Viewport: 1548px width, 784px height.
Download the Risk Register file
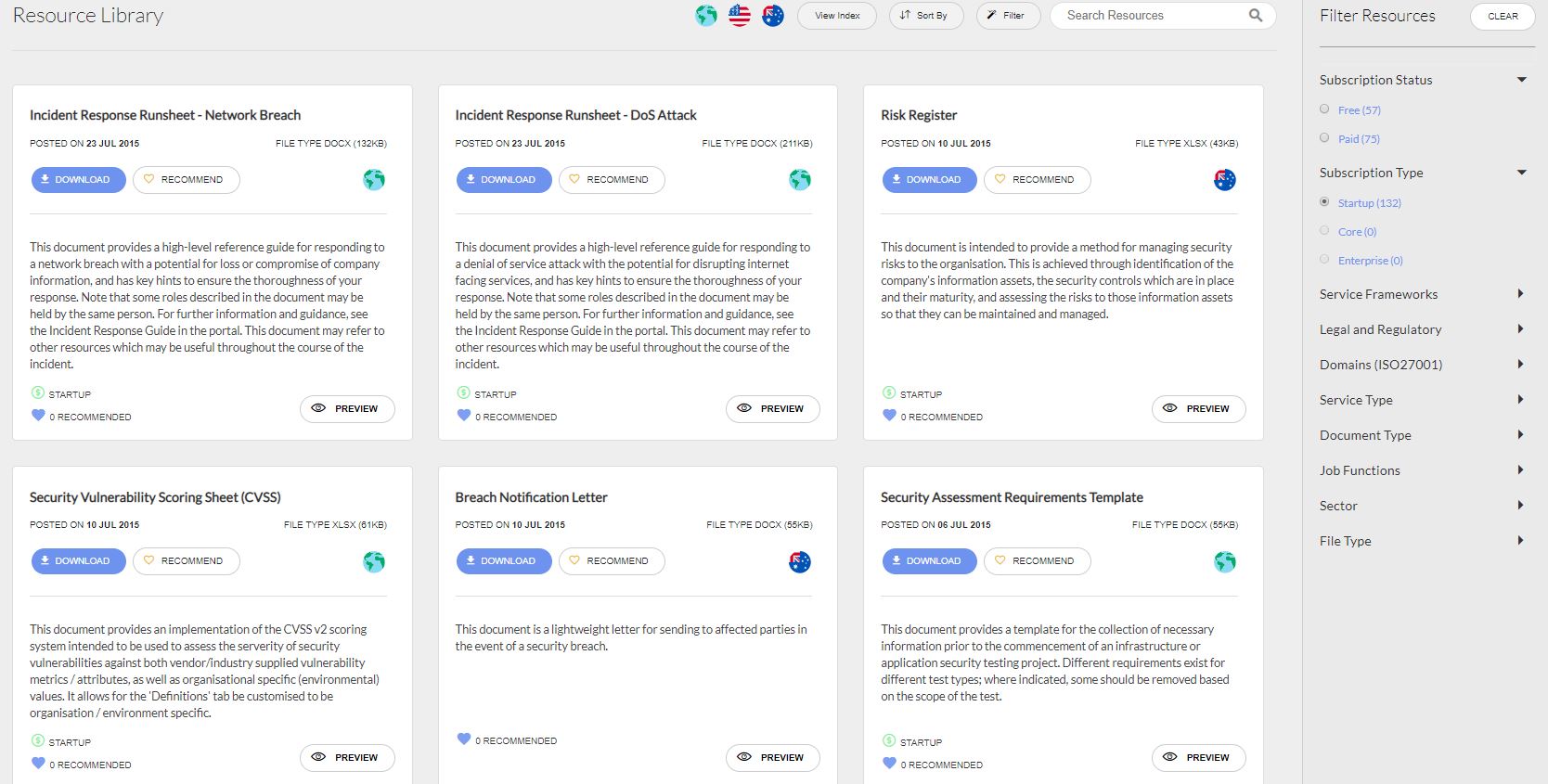tap(929, 180)
